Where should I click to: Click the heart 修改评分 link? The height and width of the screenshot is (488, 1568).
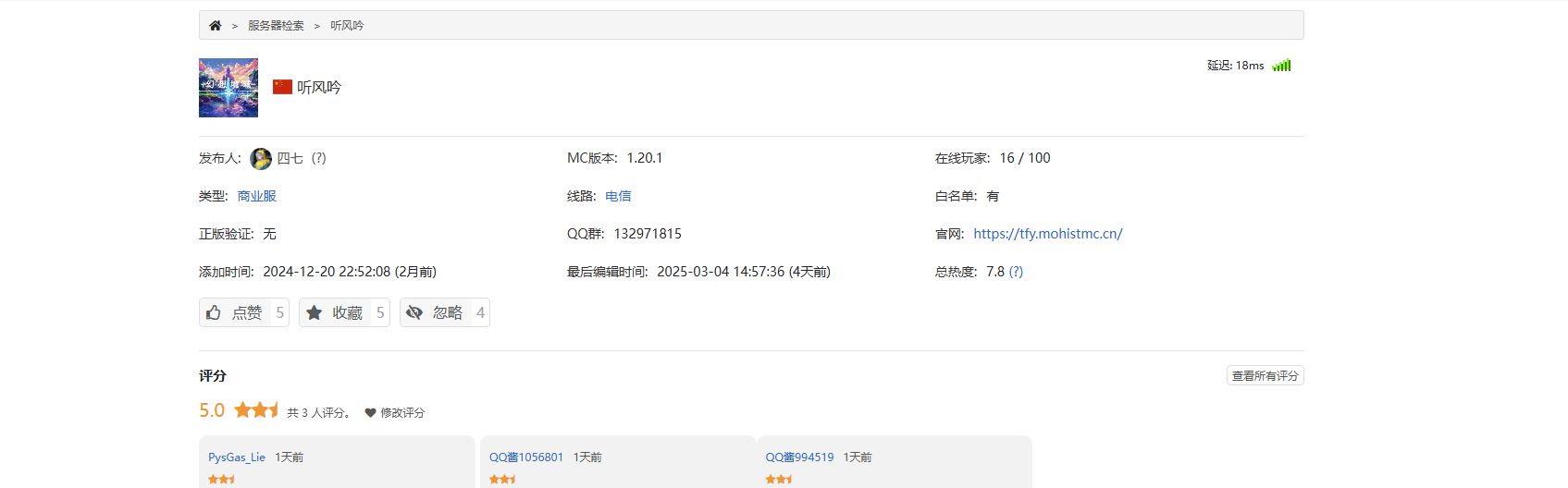point(395,413)
